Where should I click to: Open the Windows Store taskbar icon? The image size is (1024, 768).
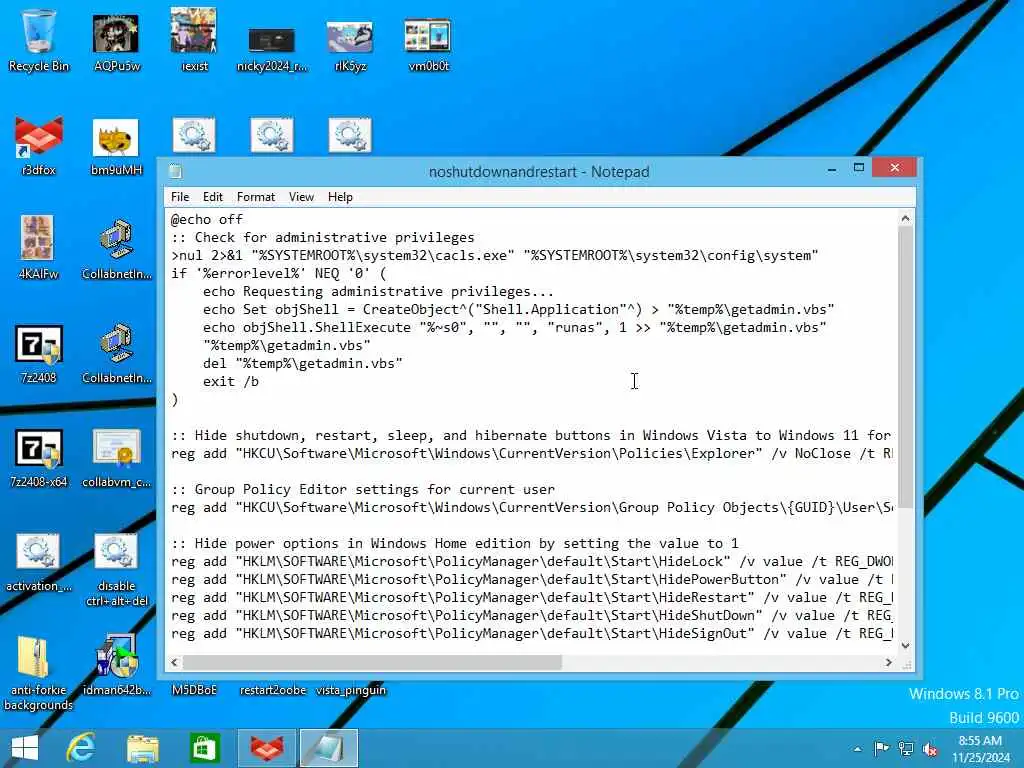(204, 748)
